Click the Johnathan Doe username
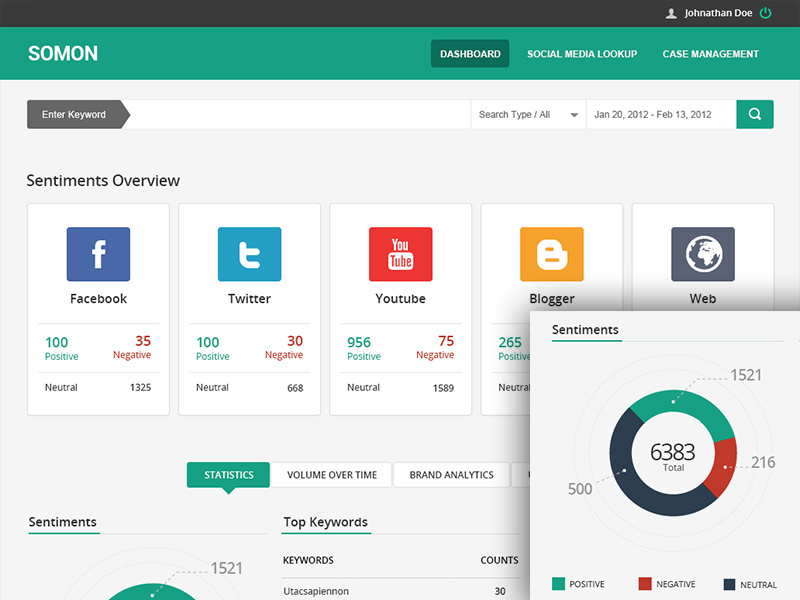Screen dimensions: 800x600 click(718, 13)
